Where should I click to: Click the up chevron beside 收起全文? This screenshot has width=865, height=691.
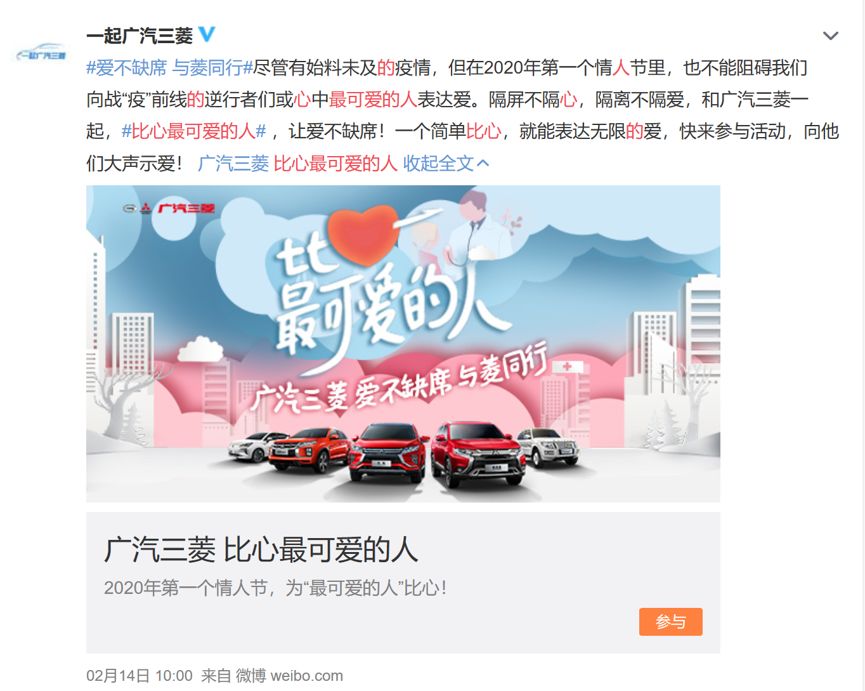coord(483,163)
